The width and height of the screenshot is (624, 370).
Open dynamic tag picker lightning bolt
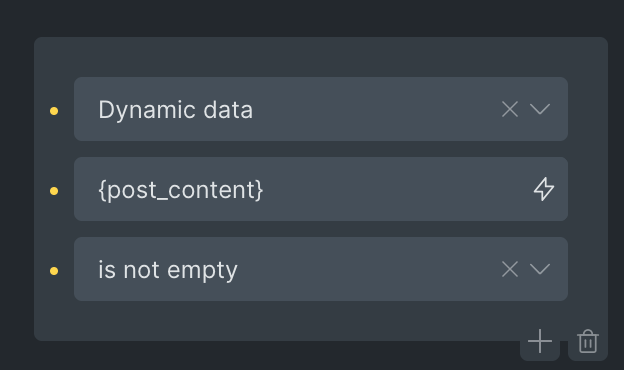click(544, 189)
